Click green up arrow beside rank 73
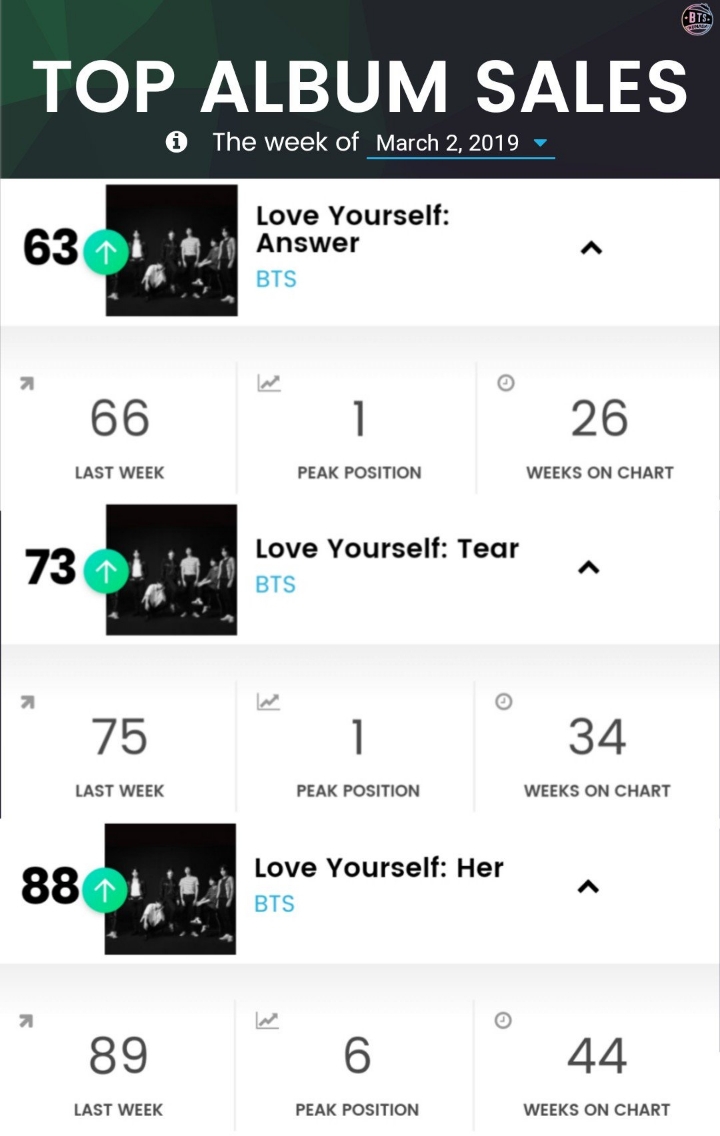This screenshot has height=1136, width=720. point(106,572)
